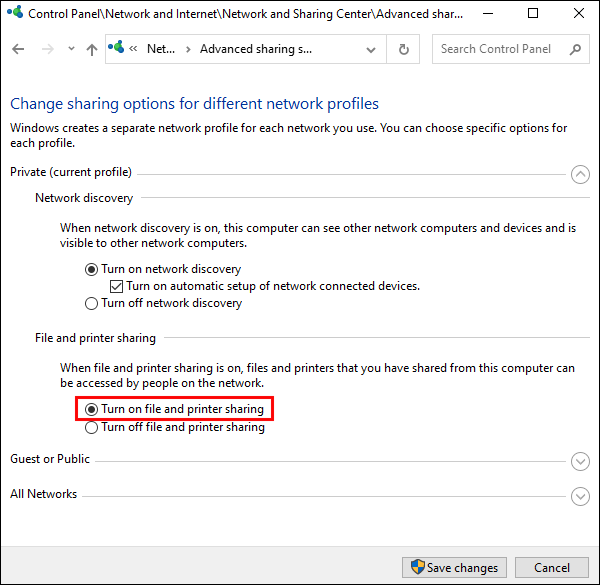The height and width of the screenshot is (585, 600).
Task: Click the Save changes button
Action: (x=454, y=567)
